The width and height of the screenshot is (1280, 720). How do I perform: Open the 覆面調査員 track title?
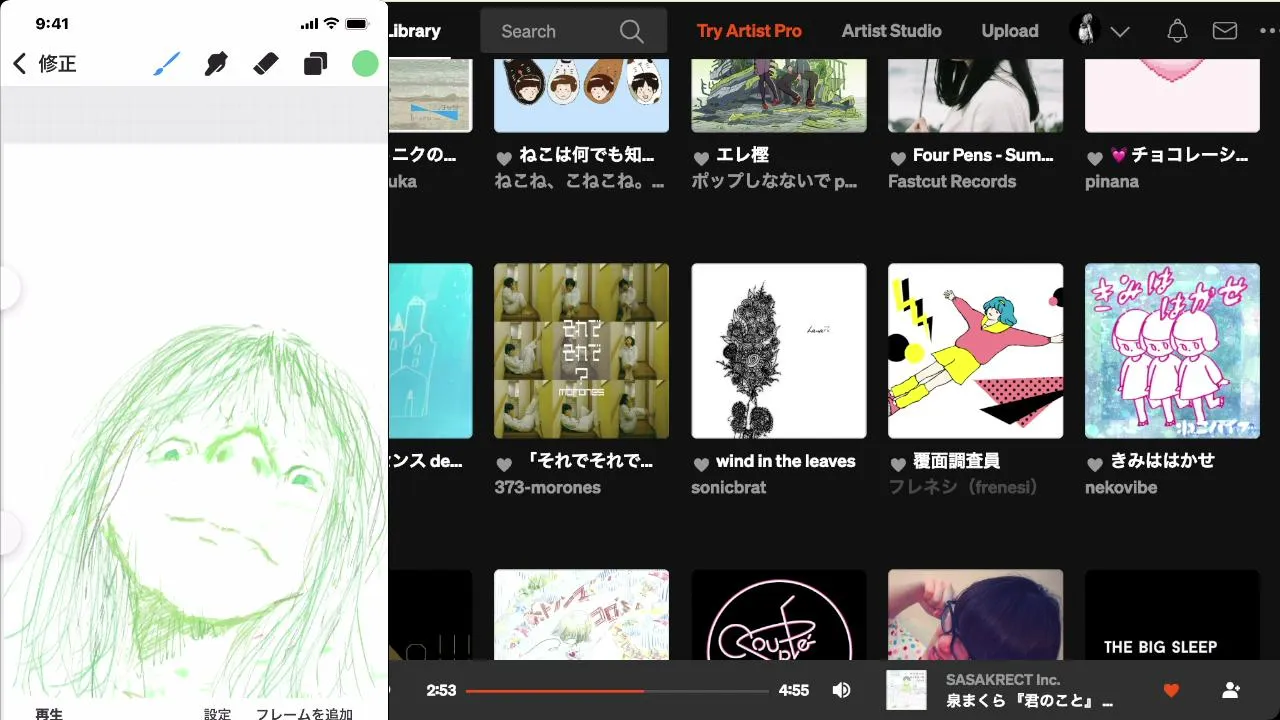(957, 461)
